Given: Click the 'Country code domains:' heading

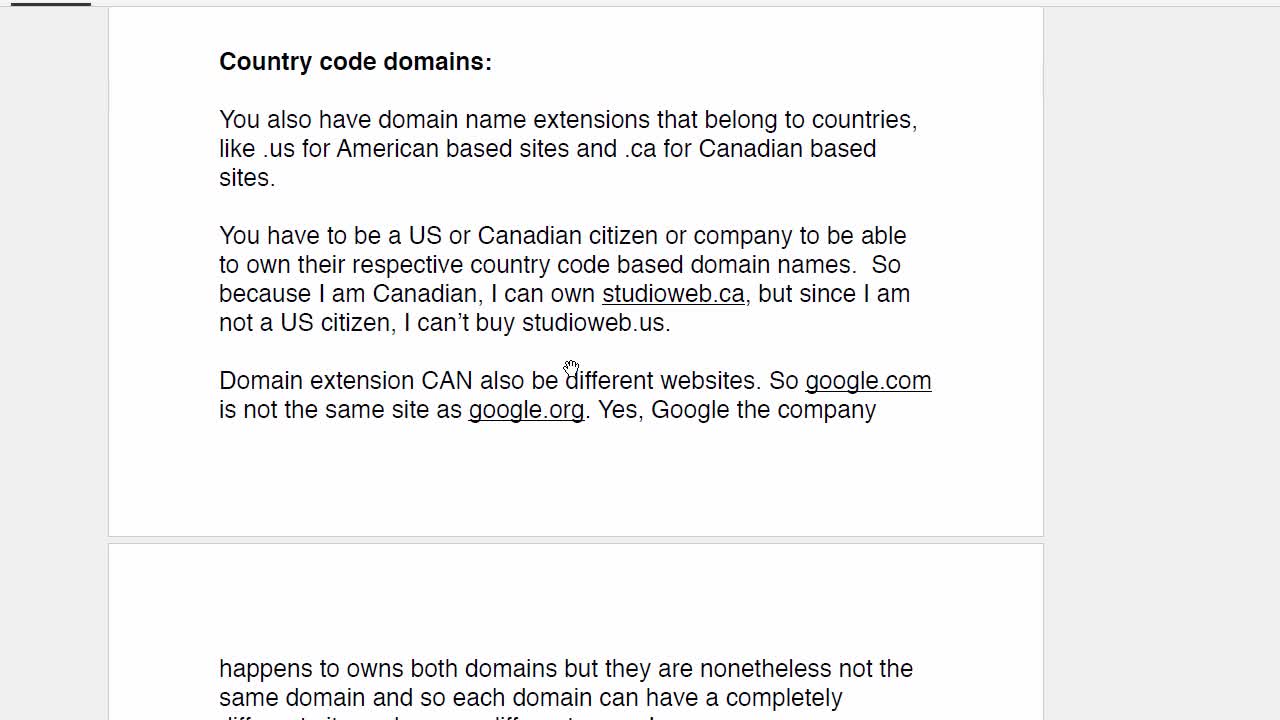Looking at the screenshot, I should (355, 62).
